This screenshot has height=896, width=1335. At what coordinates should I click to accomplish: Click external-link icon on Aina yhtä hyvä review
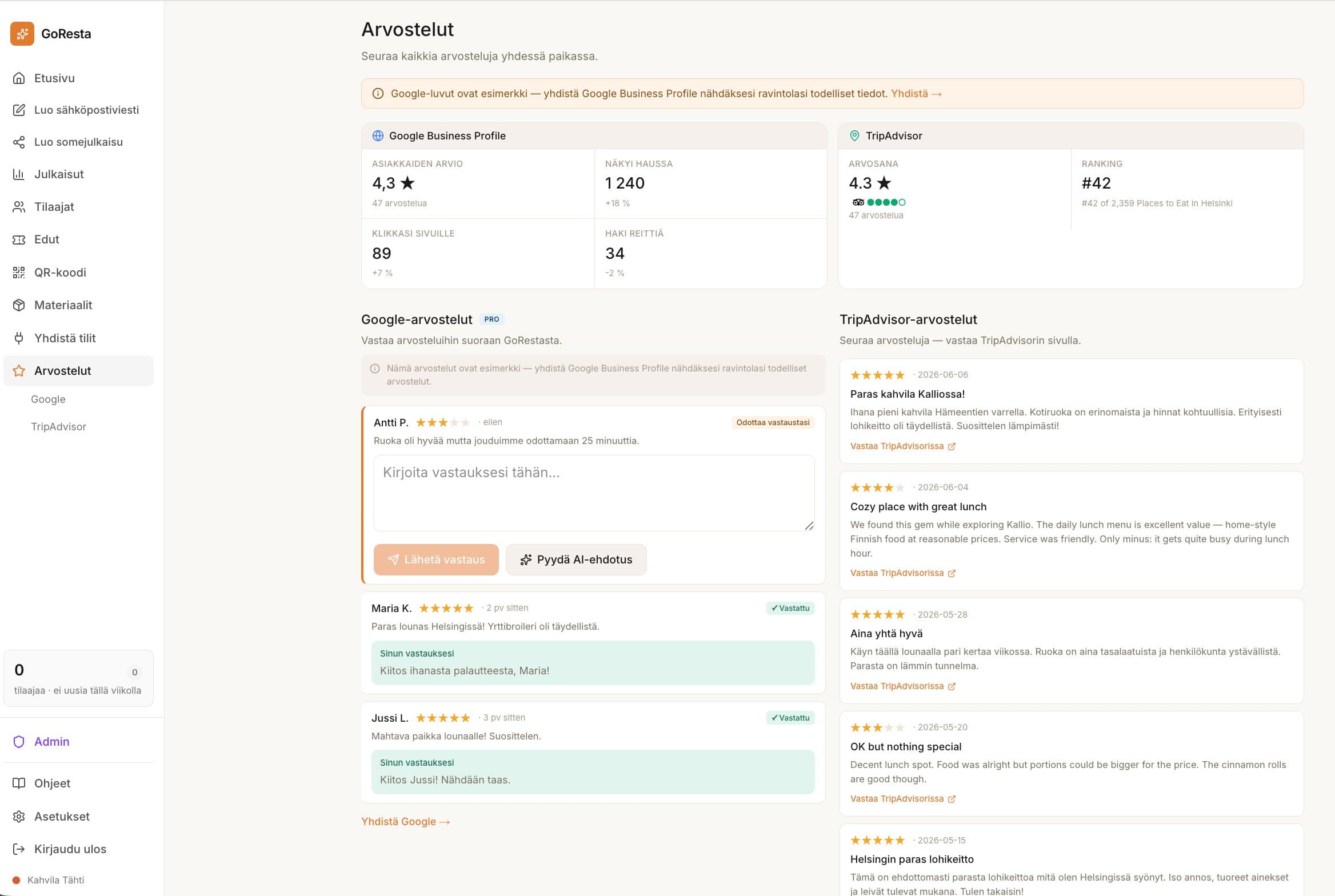[x=952, y=687]
